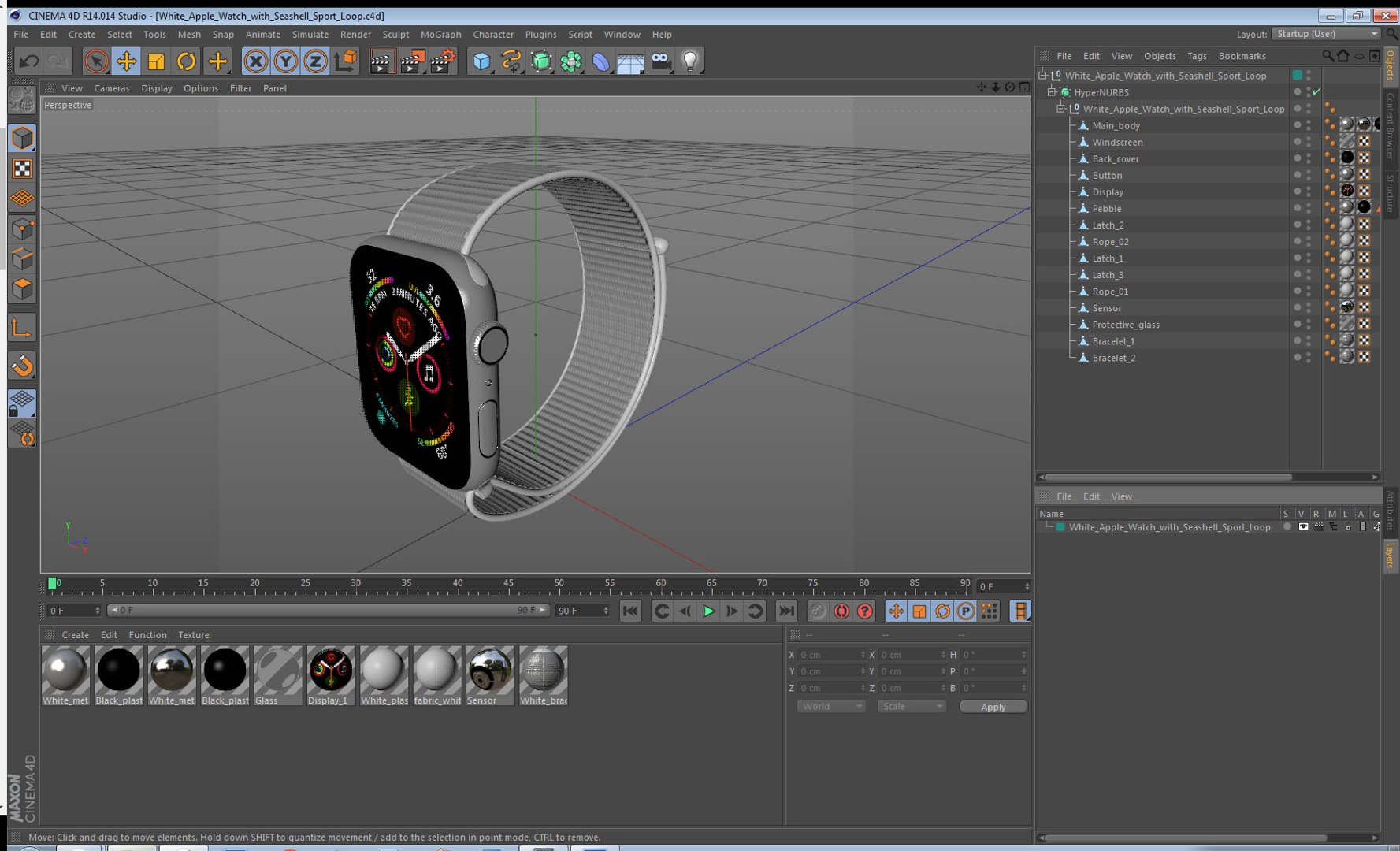Viewport: 1400px width, 851px height.
Task: Open the Simulate menu
Action: [x=310, y=35]
